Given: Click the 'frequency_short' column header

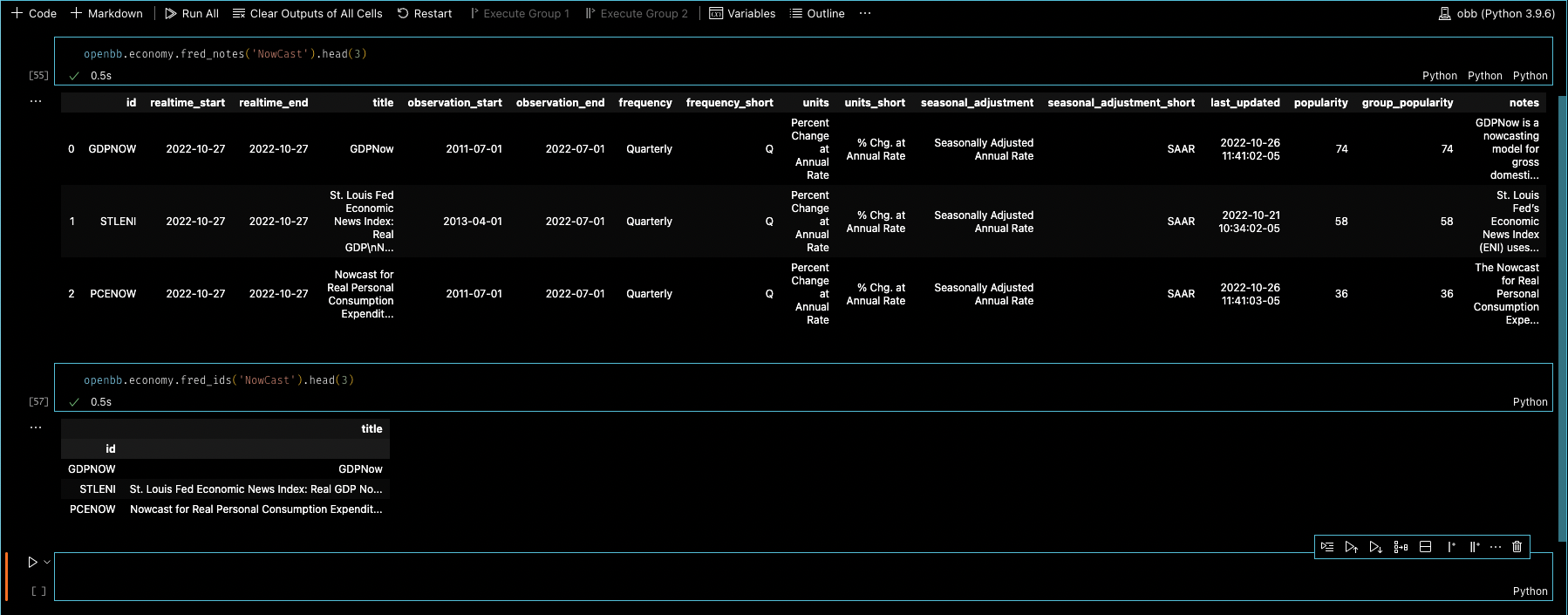Looking at the screenshot, I should point(729,103).
